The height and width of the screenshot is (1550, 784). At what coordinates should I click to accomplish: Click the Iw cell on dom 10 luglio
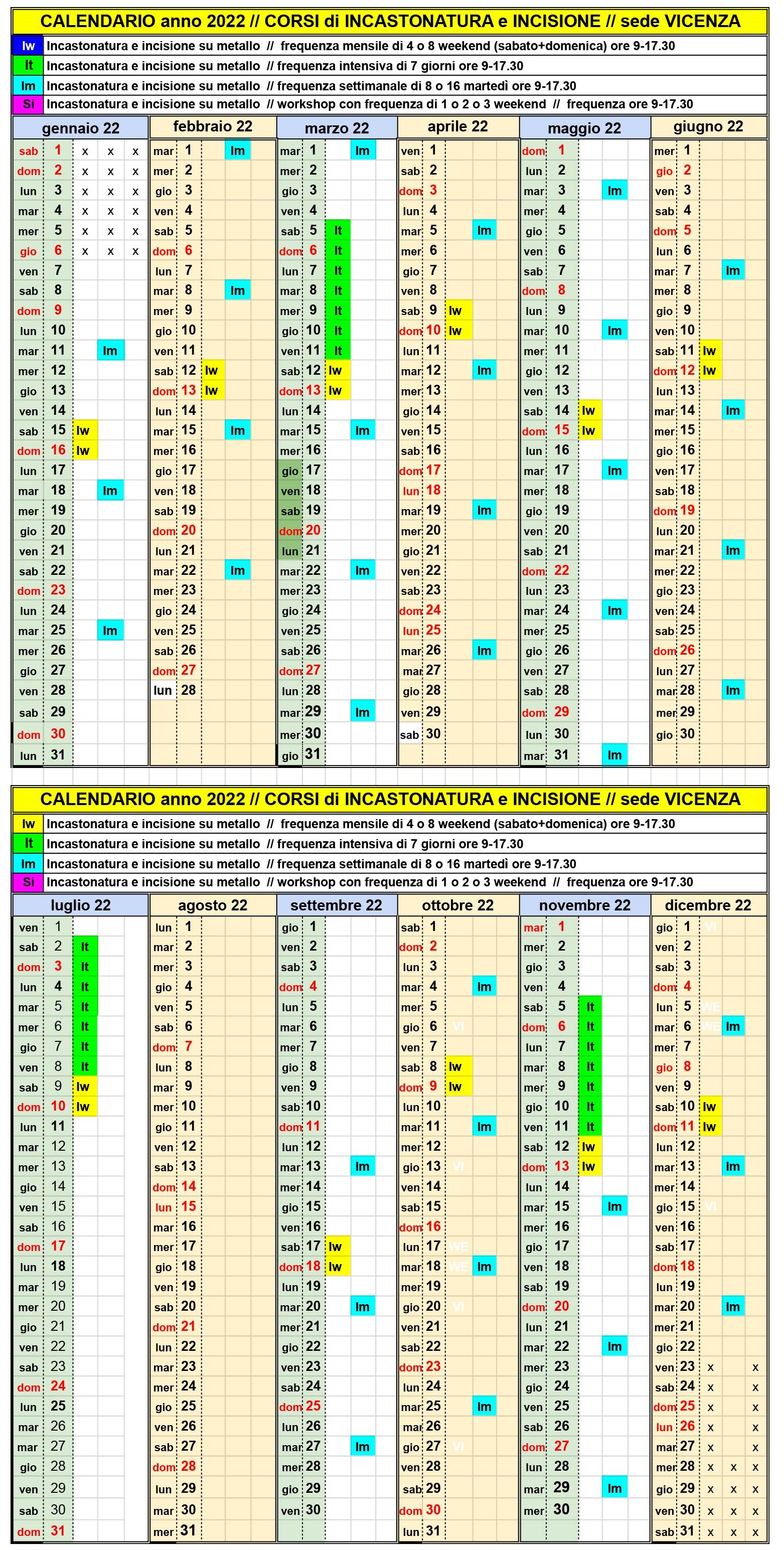pos(85,1107)
